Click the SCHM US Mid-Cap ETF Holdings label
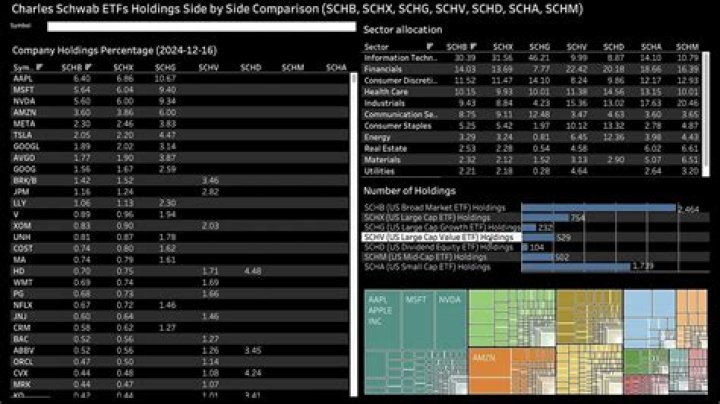Image resolution: width=720 pixels, height=404 pixels. pos(425,257)
